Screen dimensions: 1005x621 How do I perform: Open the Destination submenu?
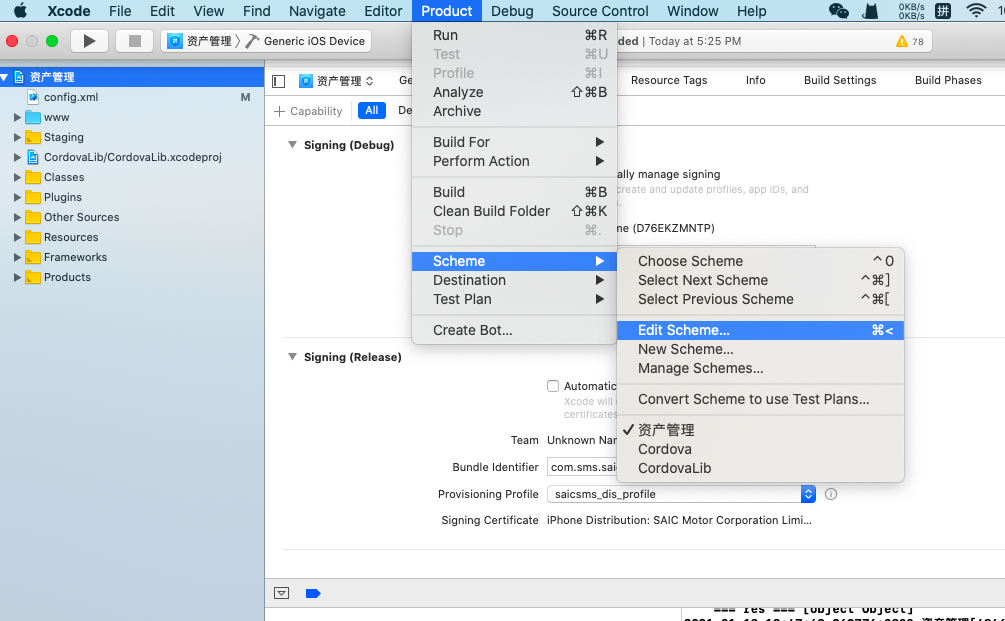(x=514, y=280)
